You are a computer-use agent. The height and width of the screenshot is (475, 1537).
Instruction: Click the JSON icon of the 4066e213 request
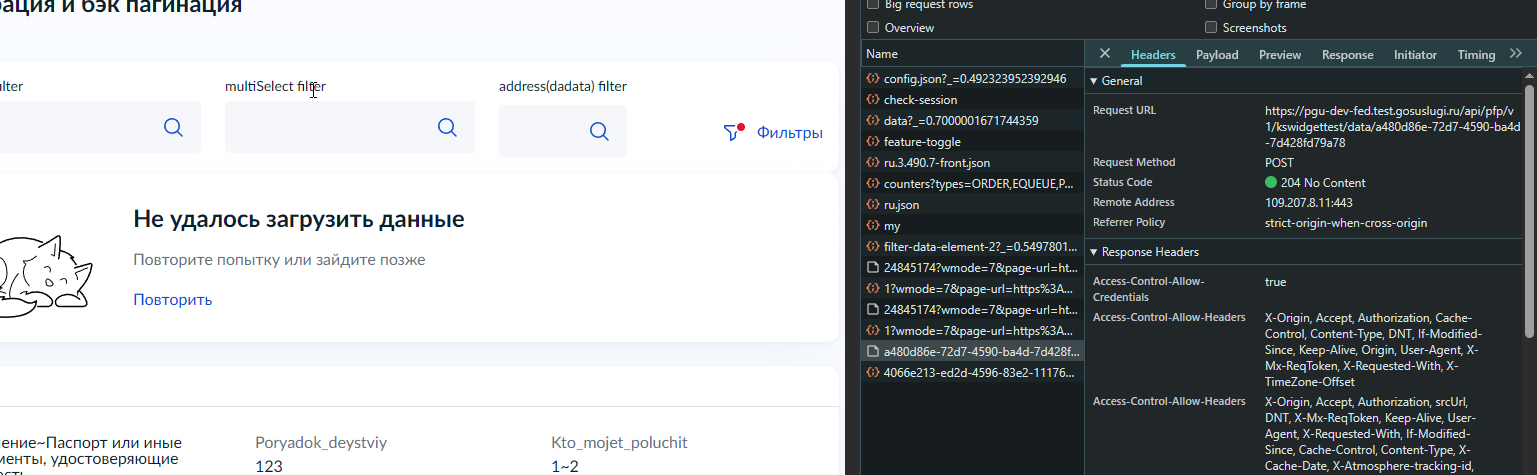(873, 372)
